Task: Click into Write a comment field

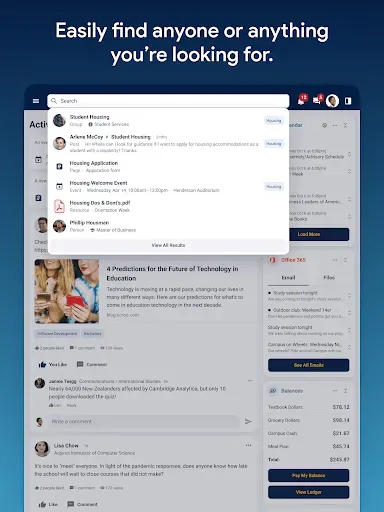Action: point(144,421)
